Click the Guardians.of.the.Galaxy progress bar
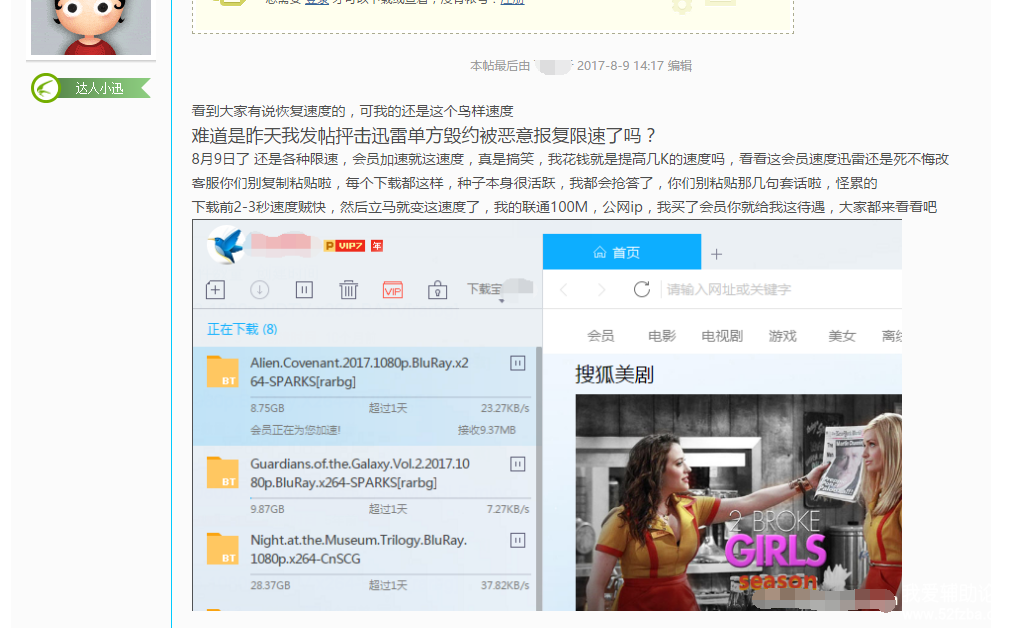 [389, 498]
